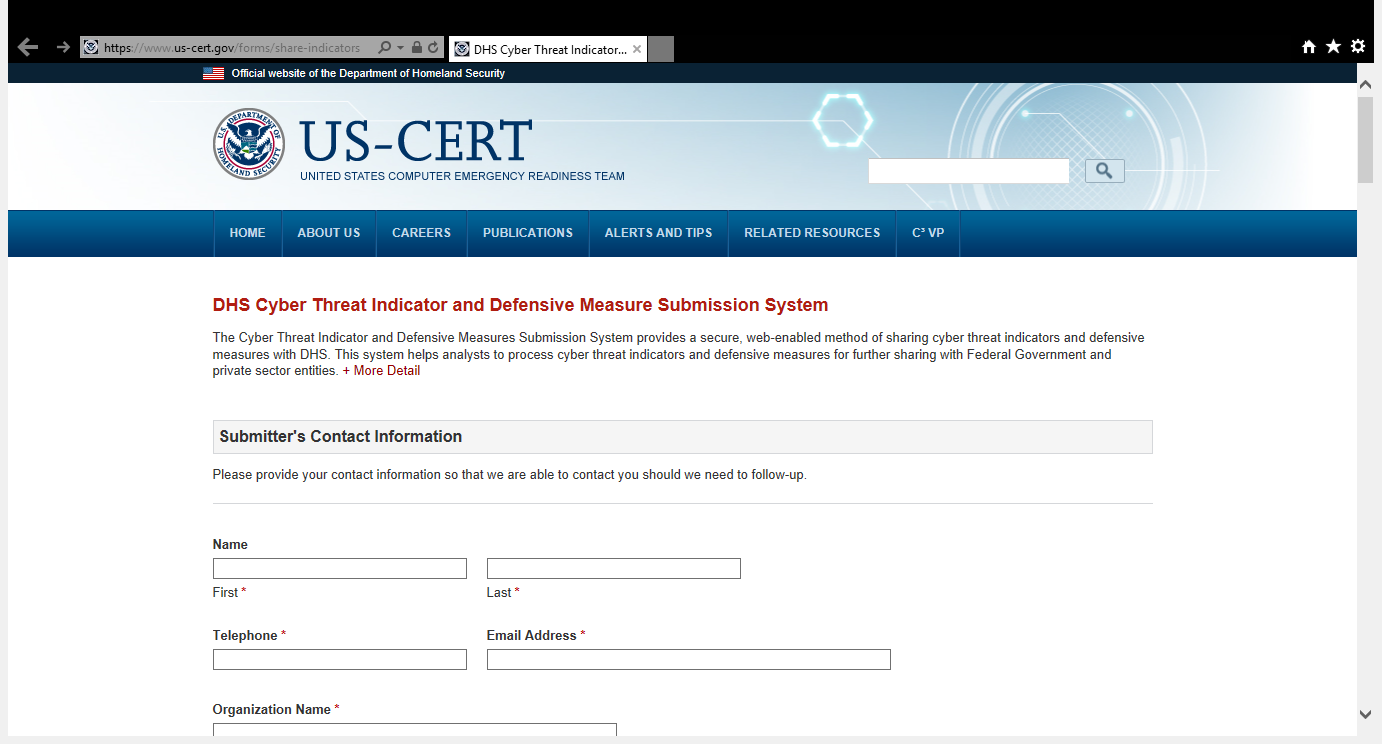Viewport: 1382px width, 744px height.
Task: Click the lock security icon in address bar
Action: point(417,47)
